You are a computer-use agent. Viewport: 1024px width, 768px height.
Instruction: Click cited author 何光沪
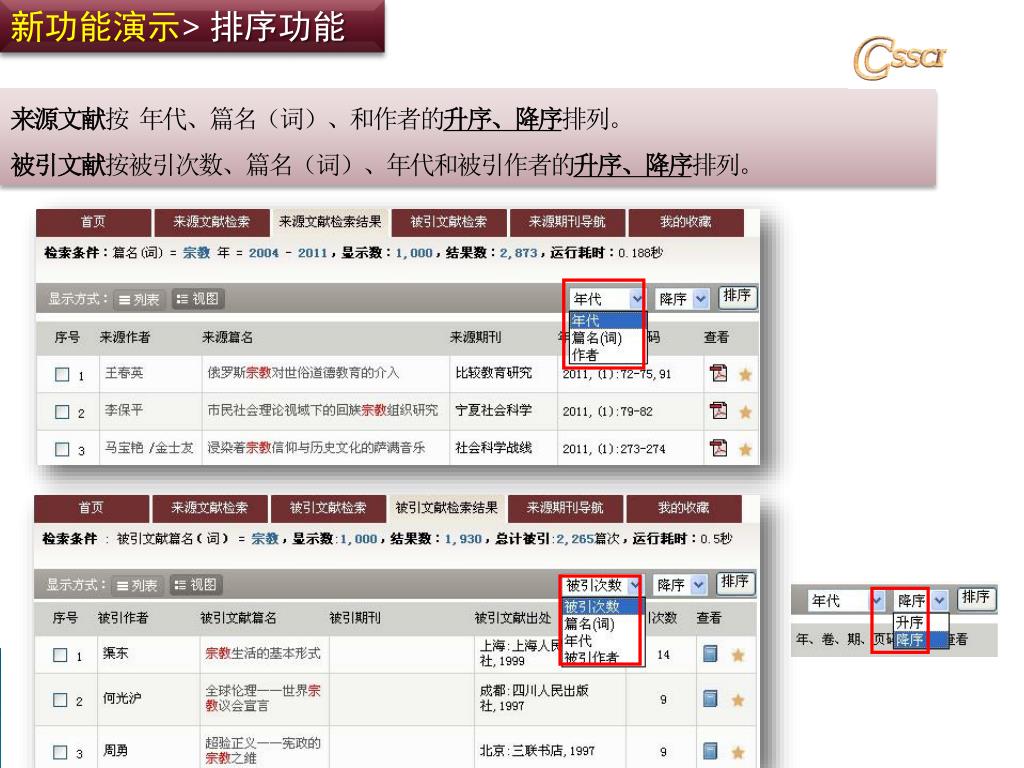(122, 698)
